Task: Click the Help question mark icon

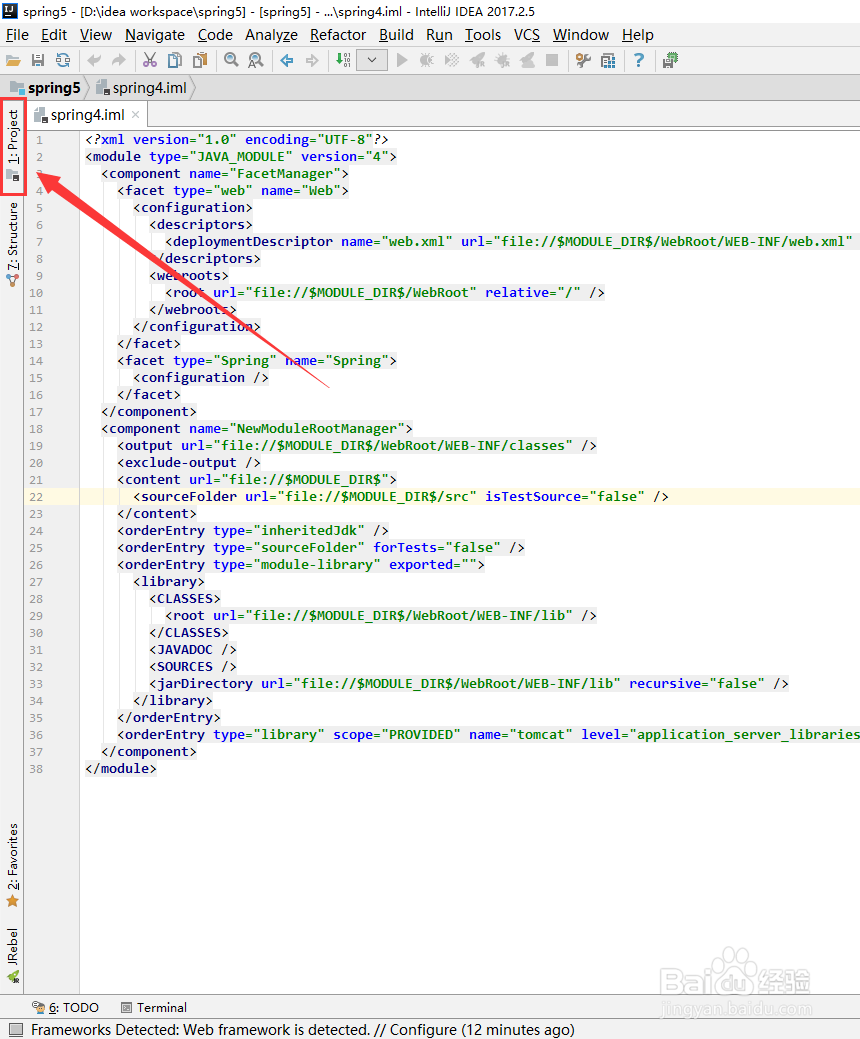Action: pyautogui.click(x=639, y=61)
